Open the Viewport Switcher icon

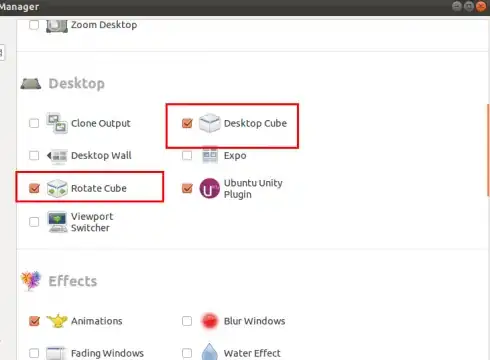57,222
